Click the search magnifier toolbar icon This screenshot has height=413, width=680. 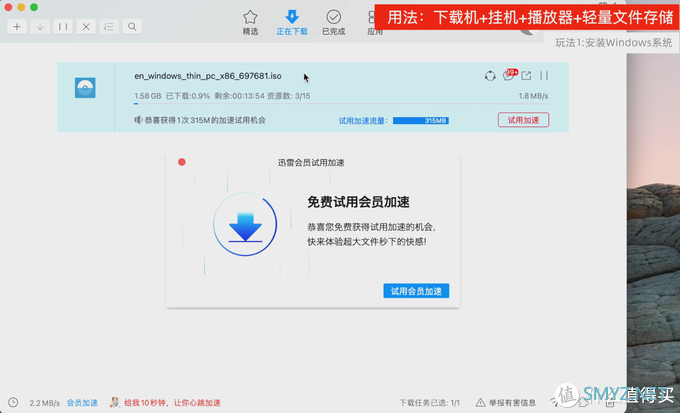[x=132, y=27]
